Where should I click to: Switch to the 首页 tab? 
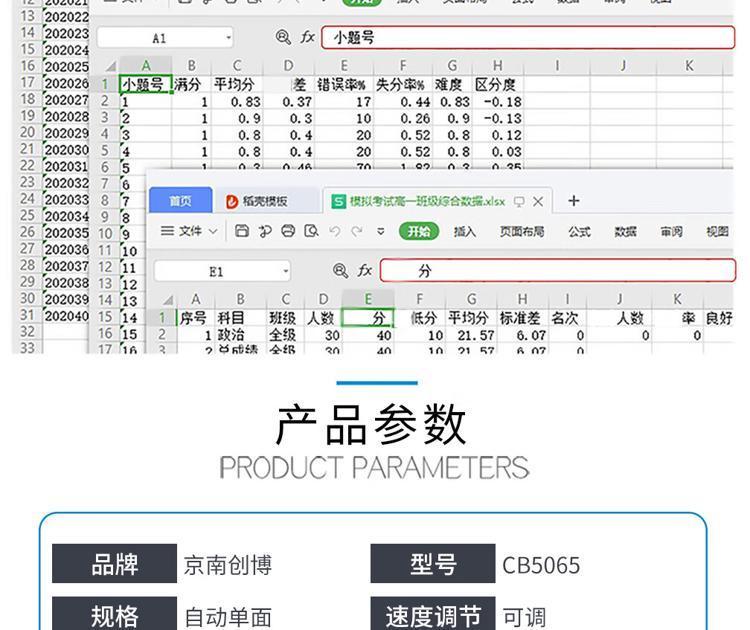[181, 201]
